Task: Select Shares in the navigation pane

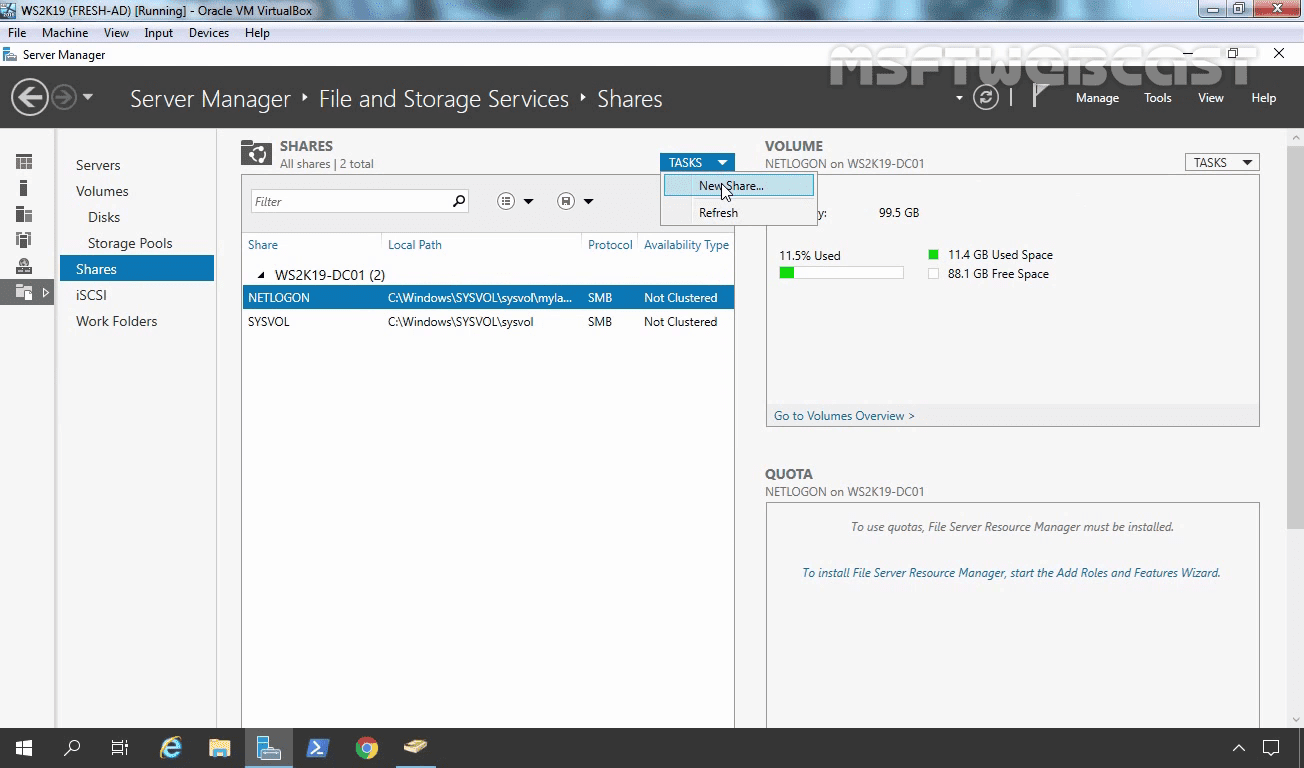Action: coord(137,269)
